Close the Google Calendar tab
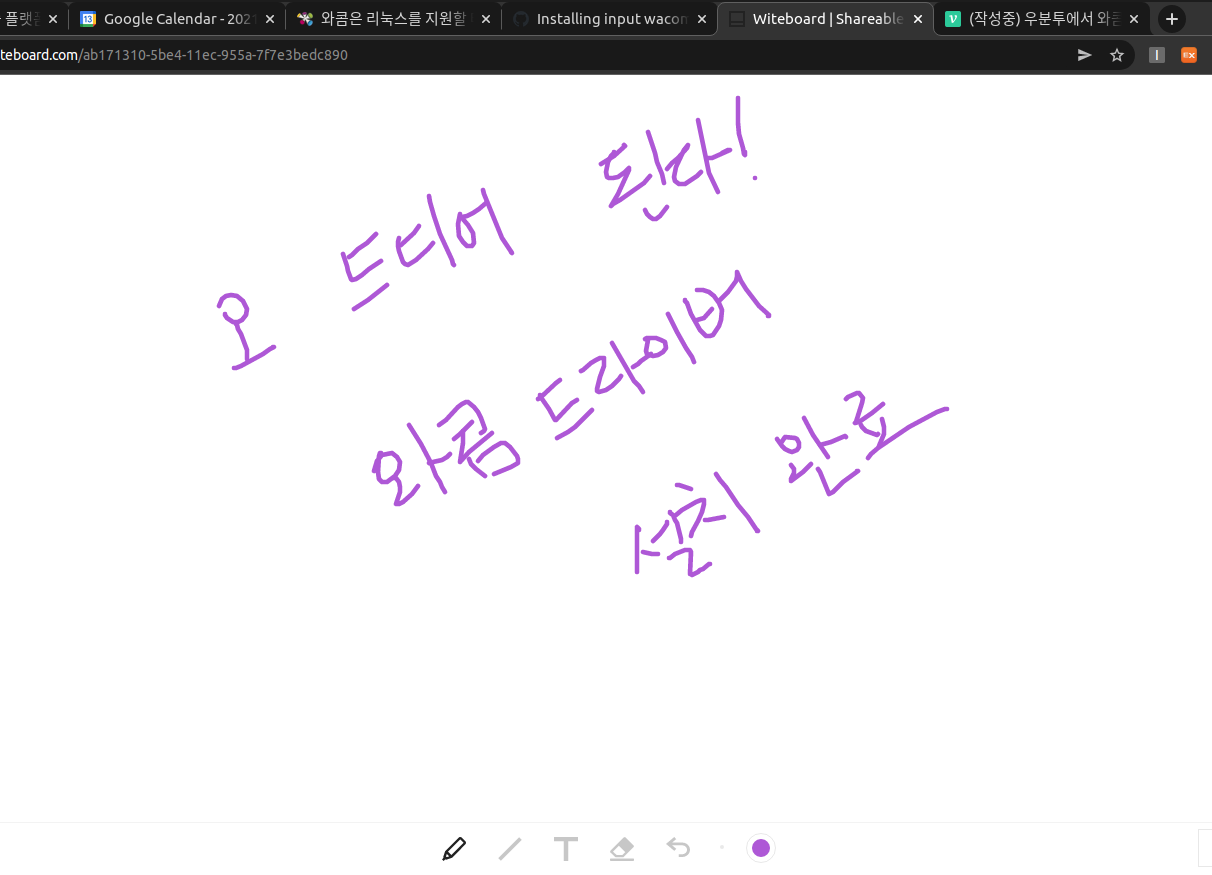This screenshot has width=1212, height=875. pos(269,19)
